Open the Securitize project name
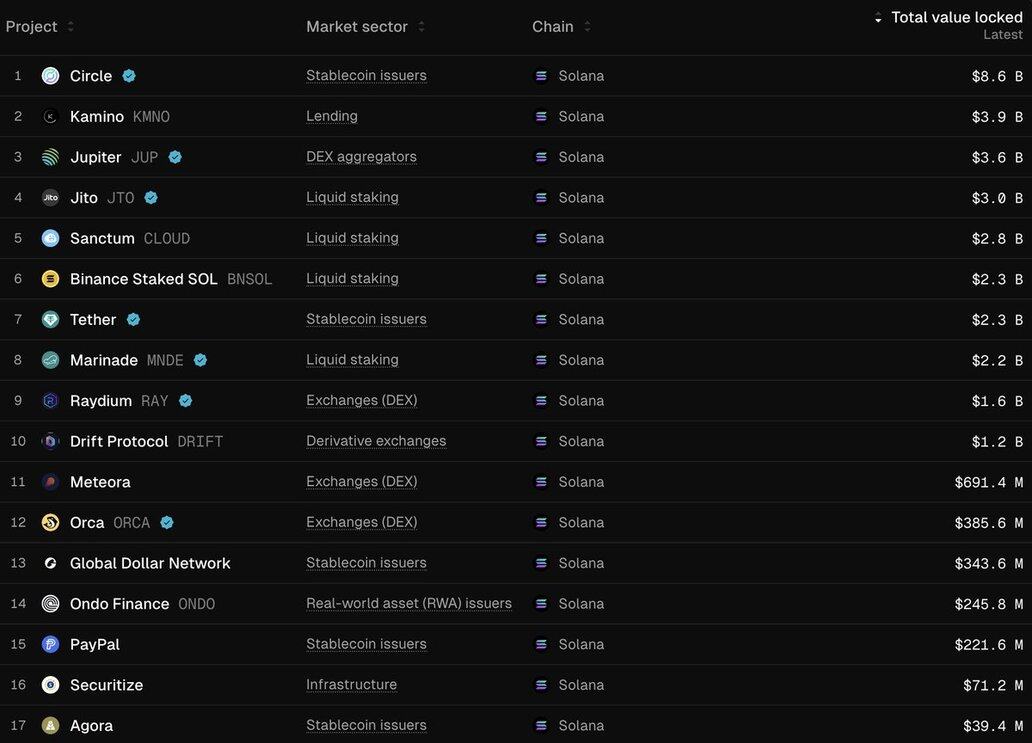This screenshot has height=743, width=1032. tap(107, 685)
